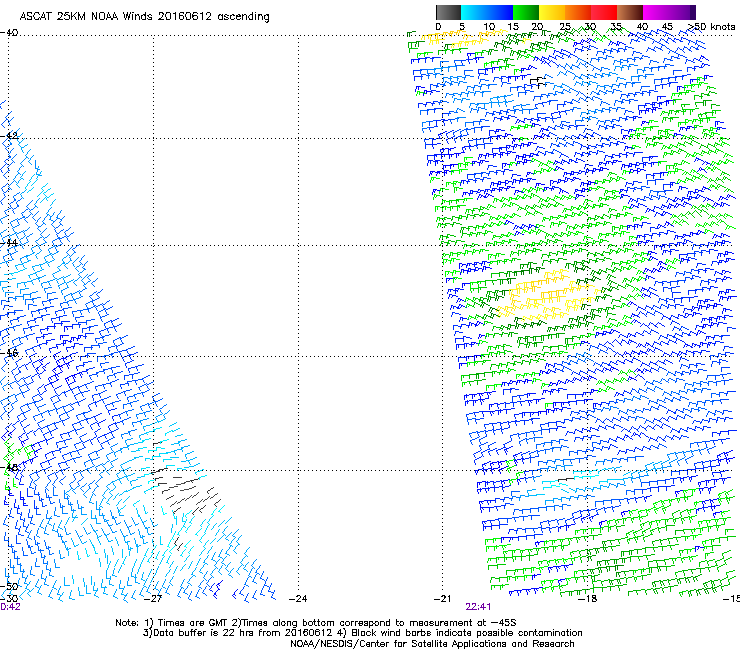Click the -24 longitude axis label
This screenshot has height=650, width=740.
coord(298,599)
